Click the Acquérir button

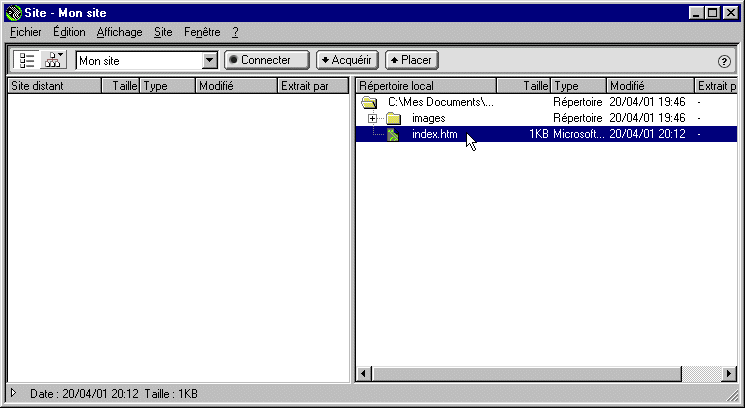click(347, 61)
